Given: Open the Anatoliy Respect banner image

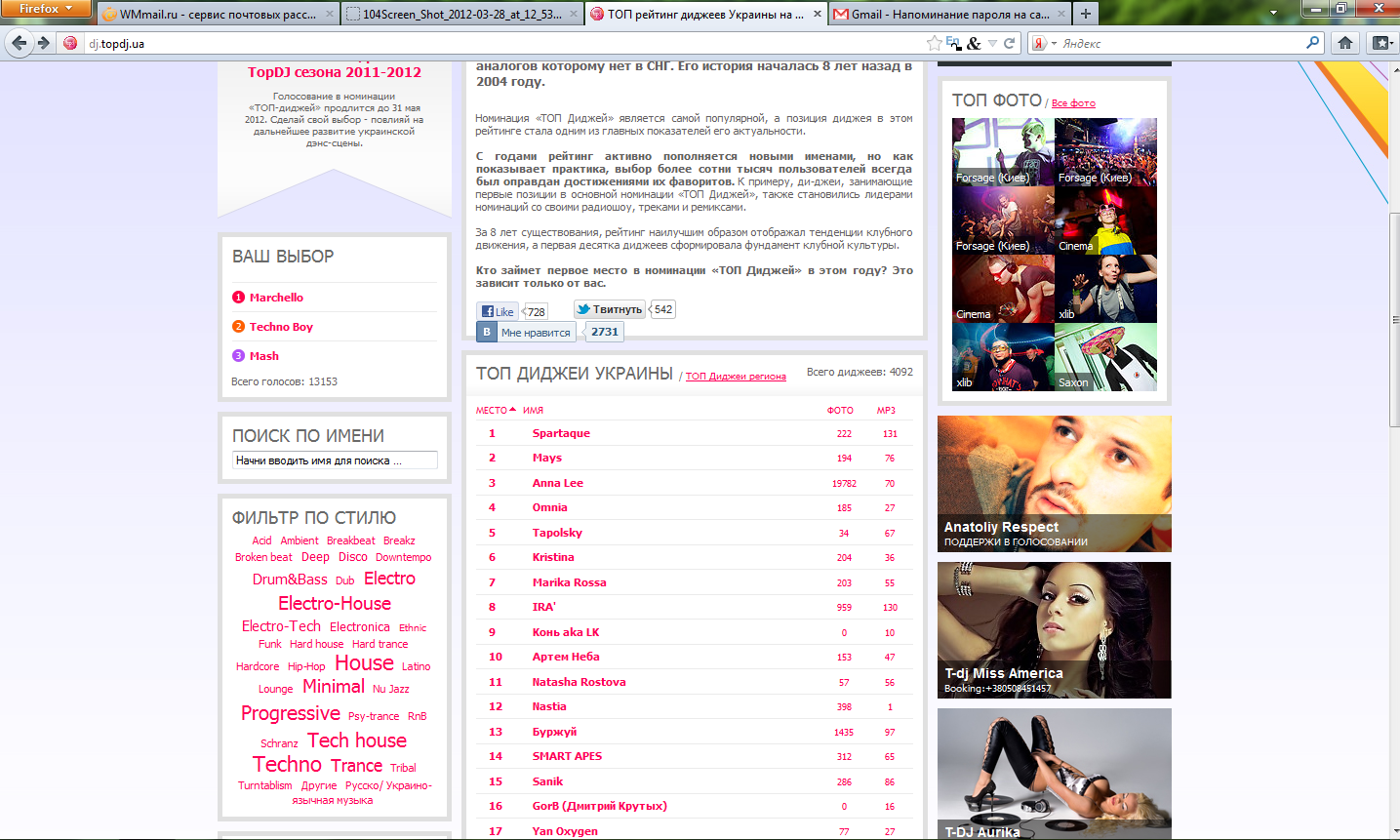Looking at the screenshot, I should (1054, 483).
